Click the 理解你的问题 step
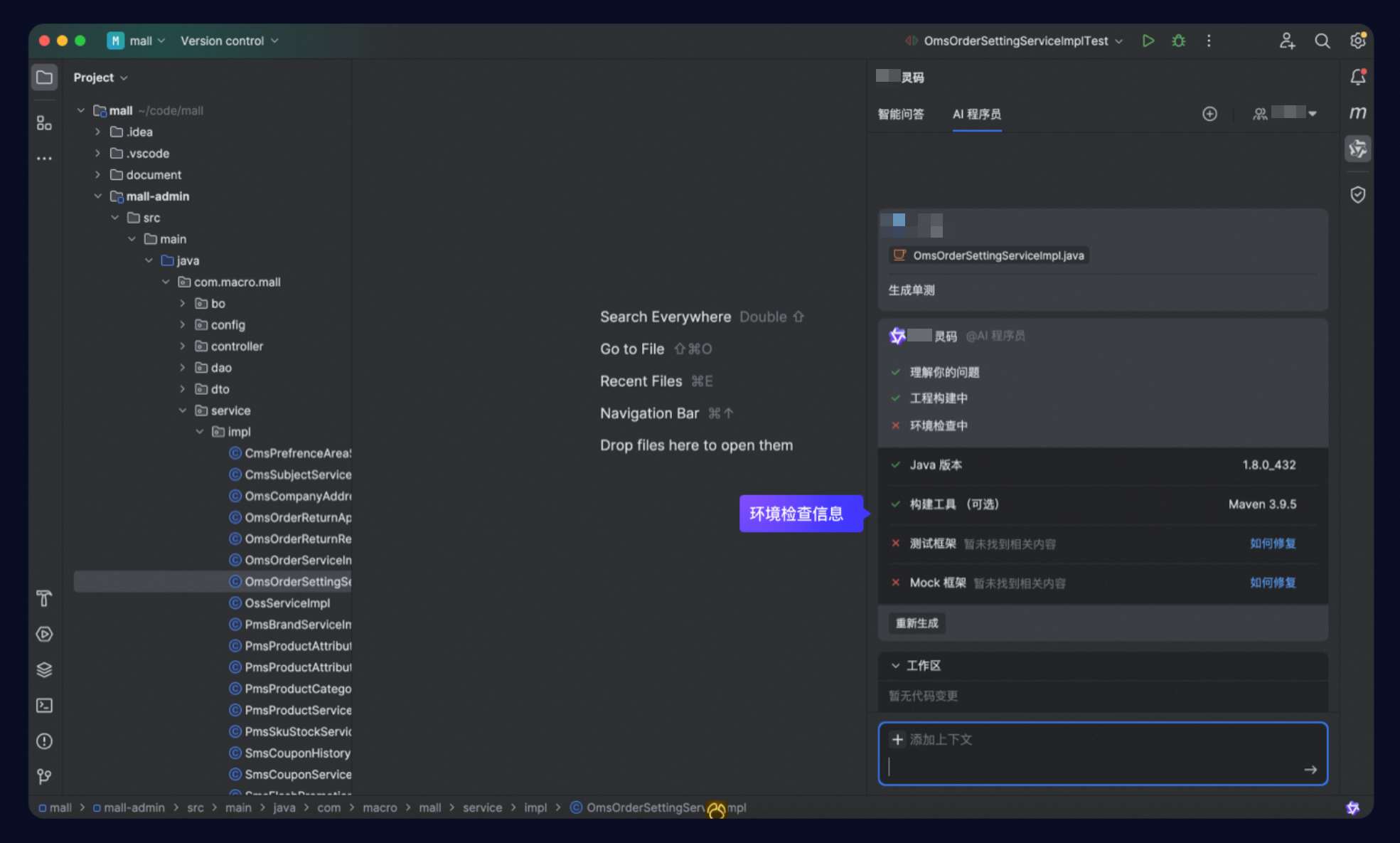The image size is (1400, 843). point(944,372)
